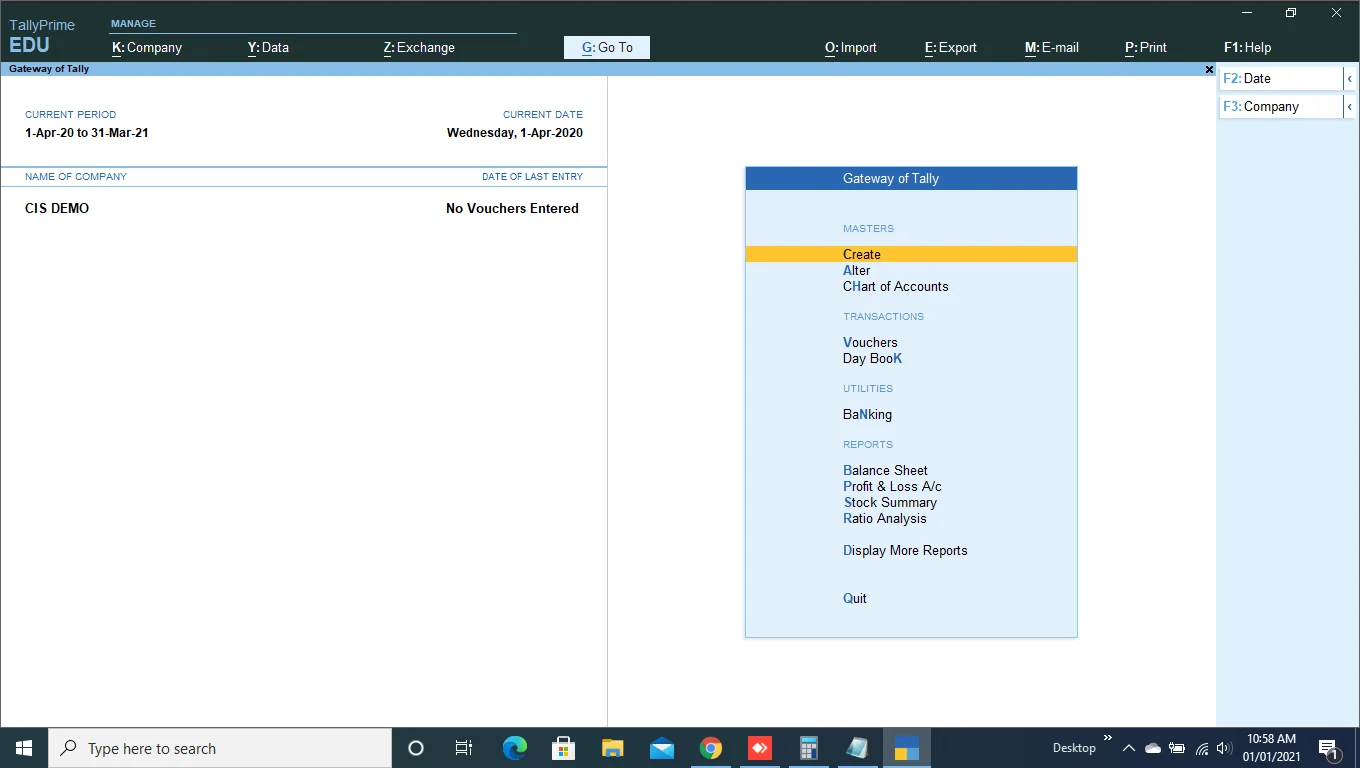The image size is (1360, 768).
Task: Show hidden system tray icons
Action: pos(1129,748)
